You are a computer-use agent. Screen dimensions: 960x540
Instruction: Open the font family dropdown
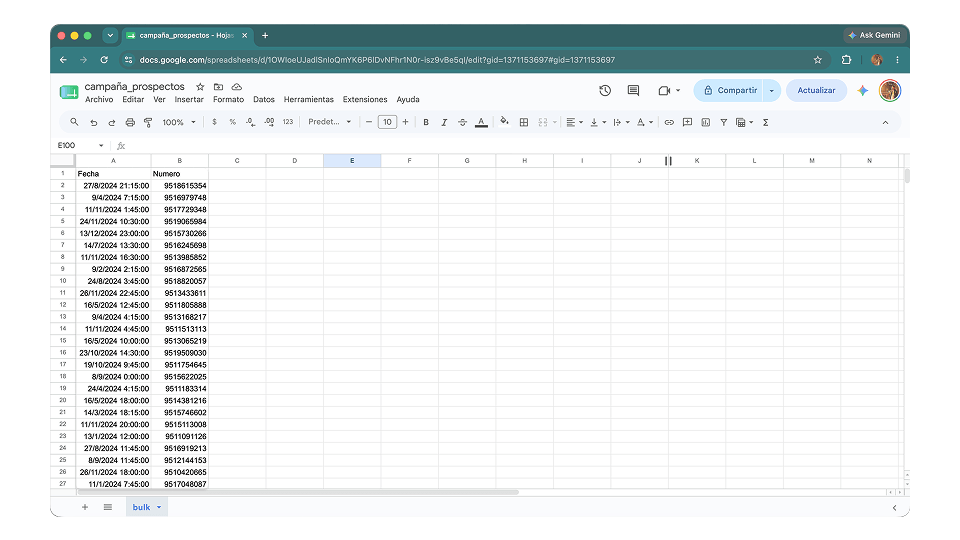click(x=329, y=122)
